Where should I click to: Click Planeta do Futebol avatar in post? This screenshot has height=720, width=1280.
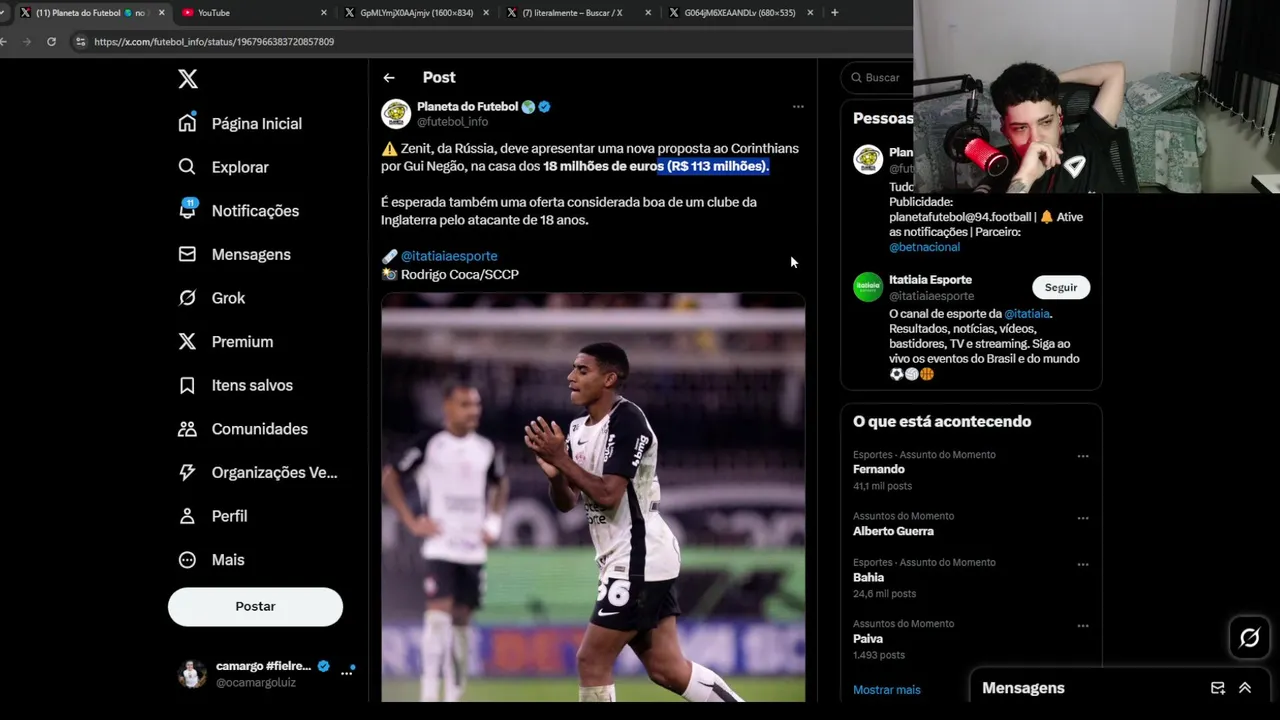[x=396, y=114]
